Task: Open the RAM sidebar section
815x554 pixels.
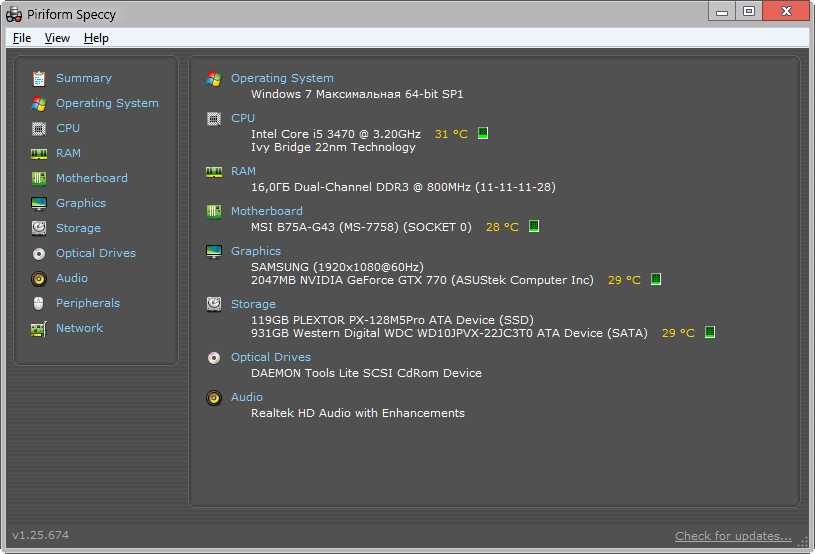Action: pos(69,153)
